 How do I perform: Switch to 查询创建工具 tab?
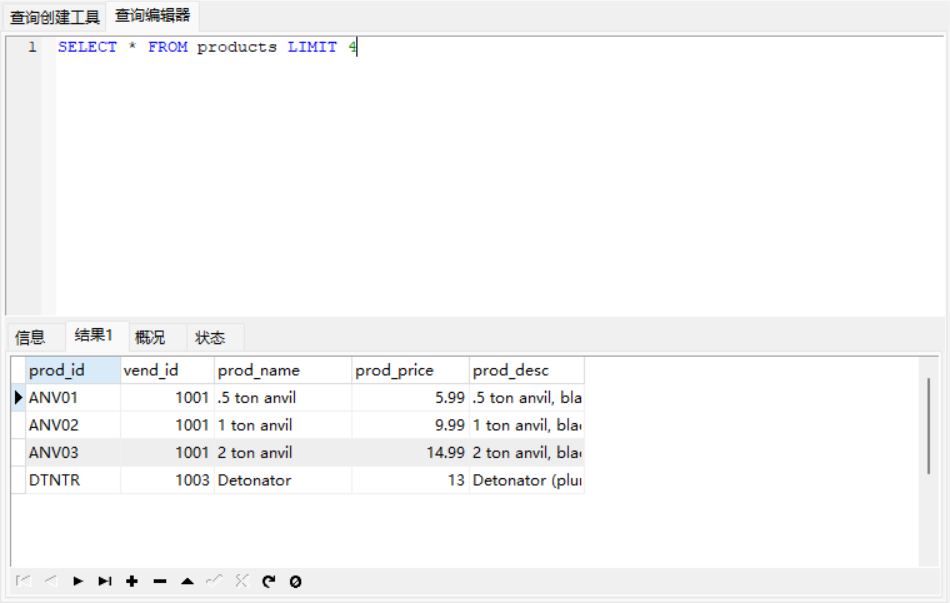pos(55,17)
